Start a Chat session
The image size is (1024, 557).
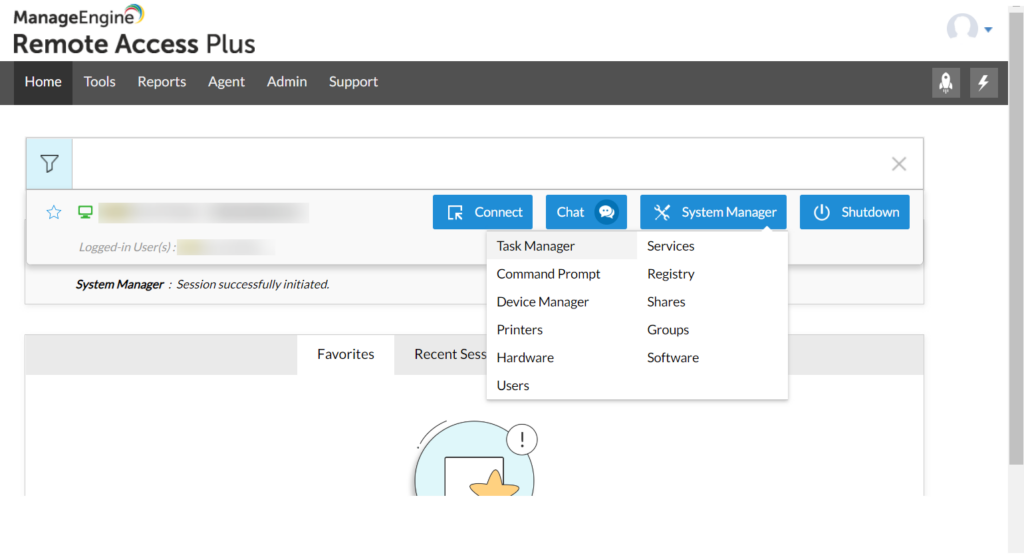point(586,212)
